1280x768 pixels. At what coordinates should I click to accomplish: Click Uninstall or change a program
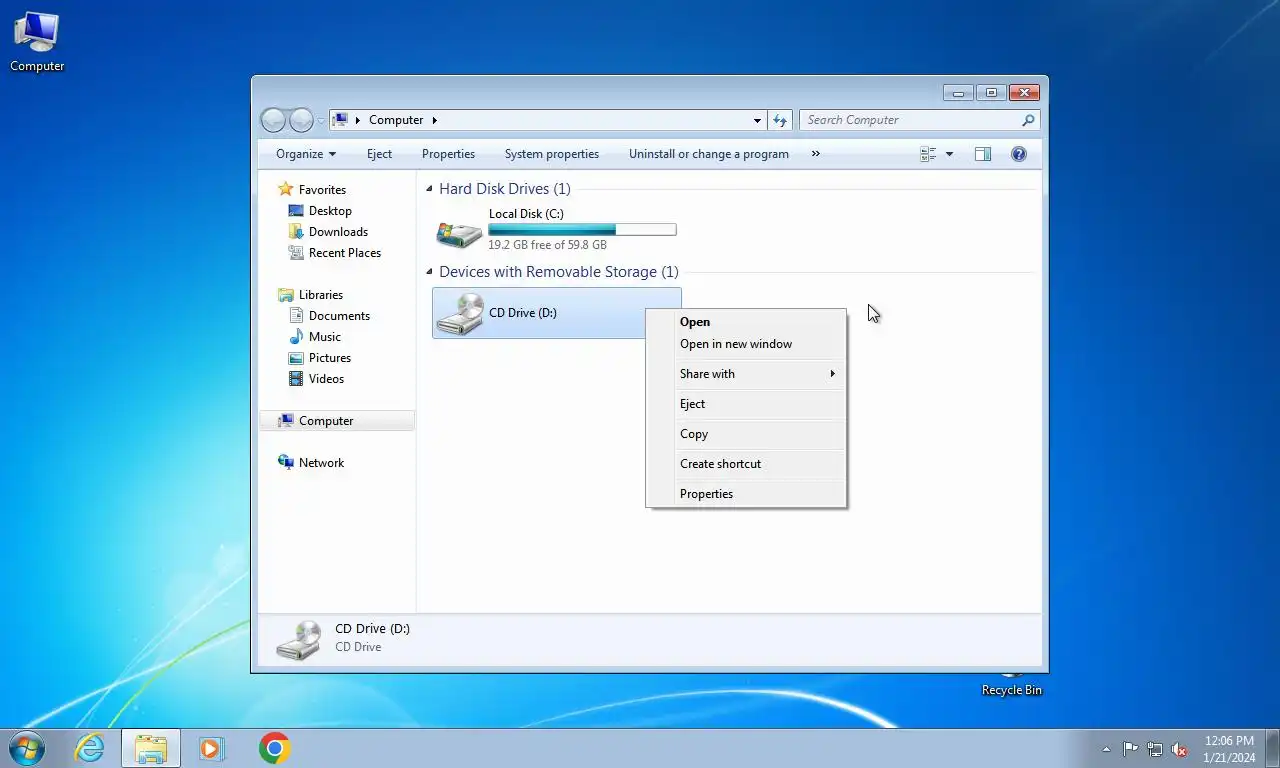point(709,154)
